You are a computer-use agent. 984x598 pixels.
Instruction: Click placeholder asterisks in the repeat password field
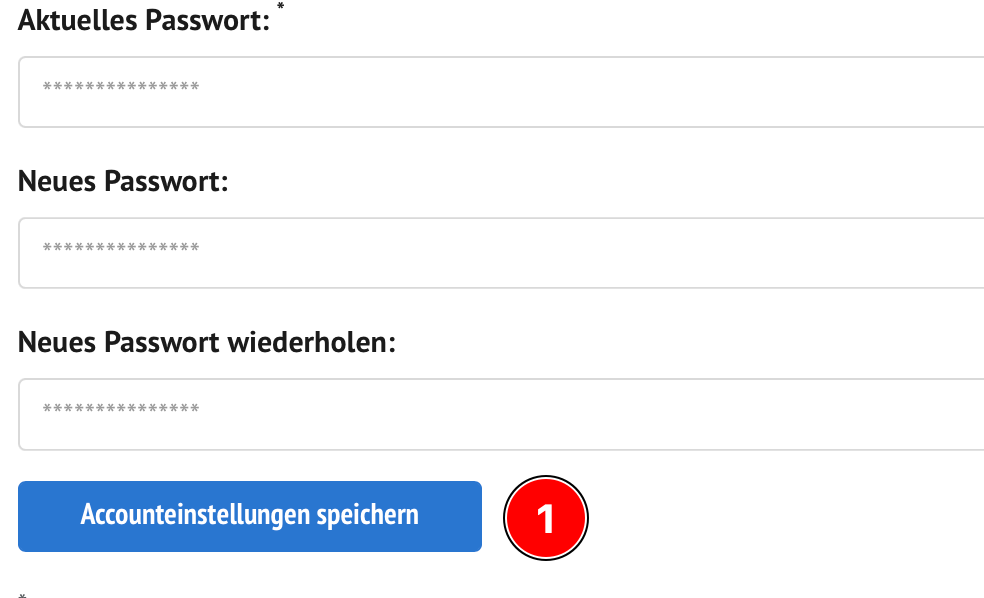tap(120, 411)
